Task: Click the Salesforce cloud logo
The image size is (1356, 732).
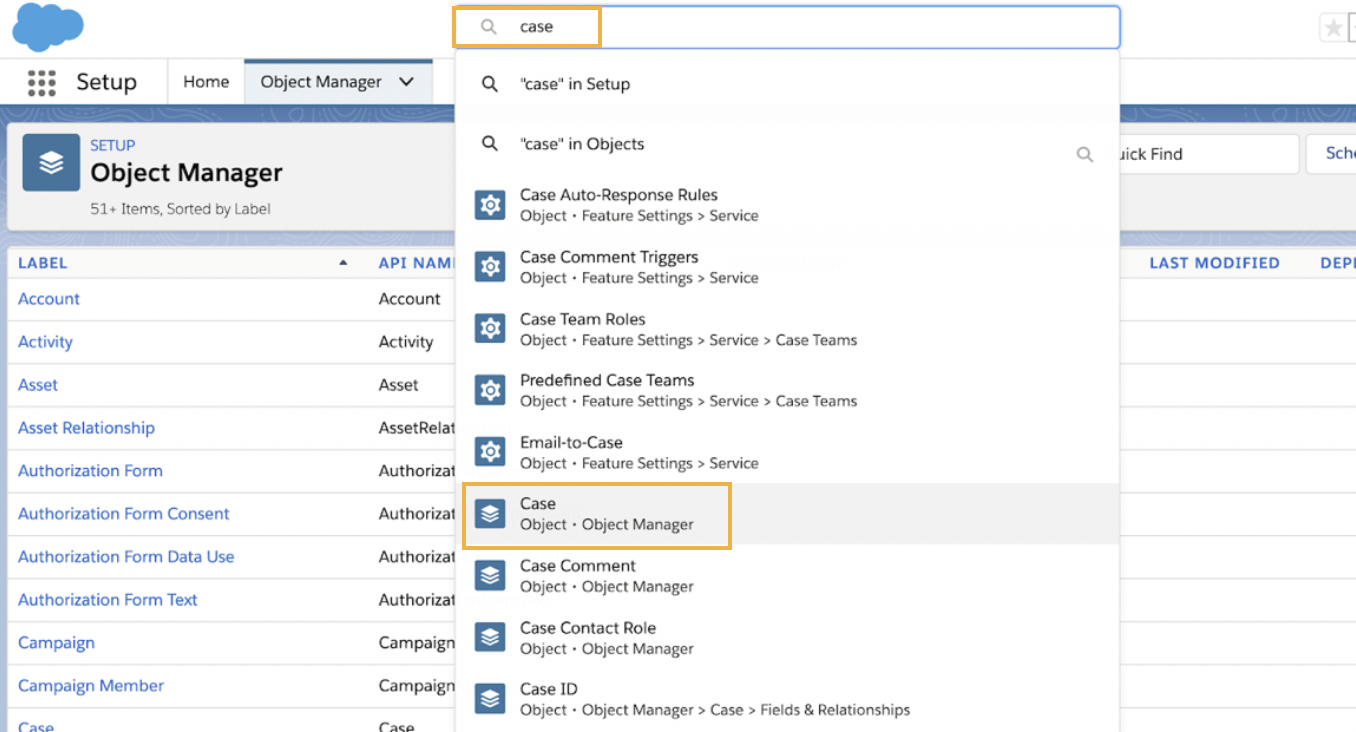Action: [47, 27]
